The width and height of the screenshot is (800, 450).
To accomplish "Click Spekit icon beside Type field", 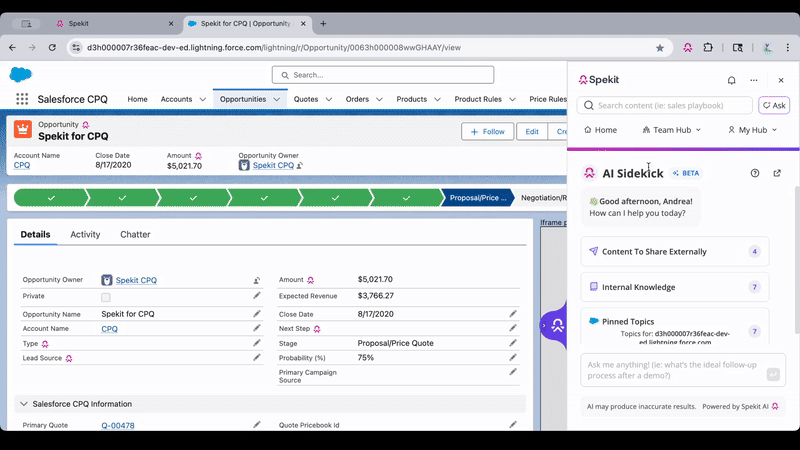I will tap(45, 344).
